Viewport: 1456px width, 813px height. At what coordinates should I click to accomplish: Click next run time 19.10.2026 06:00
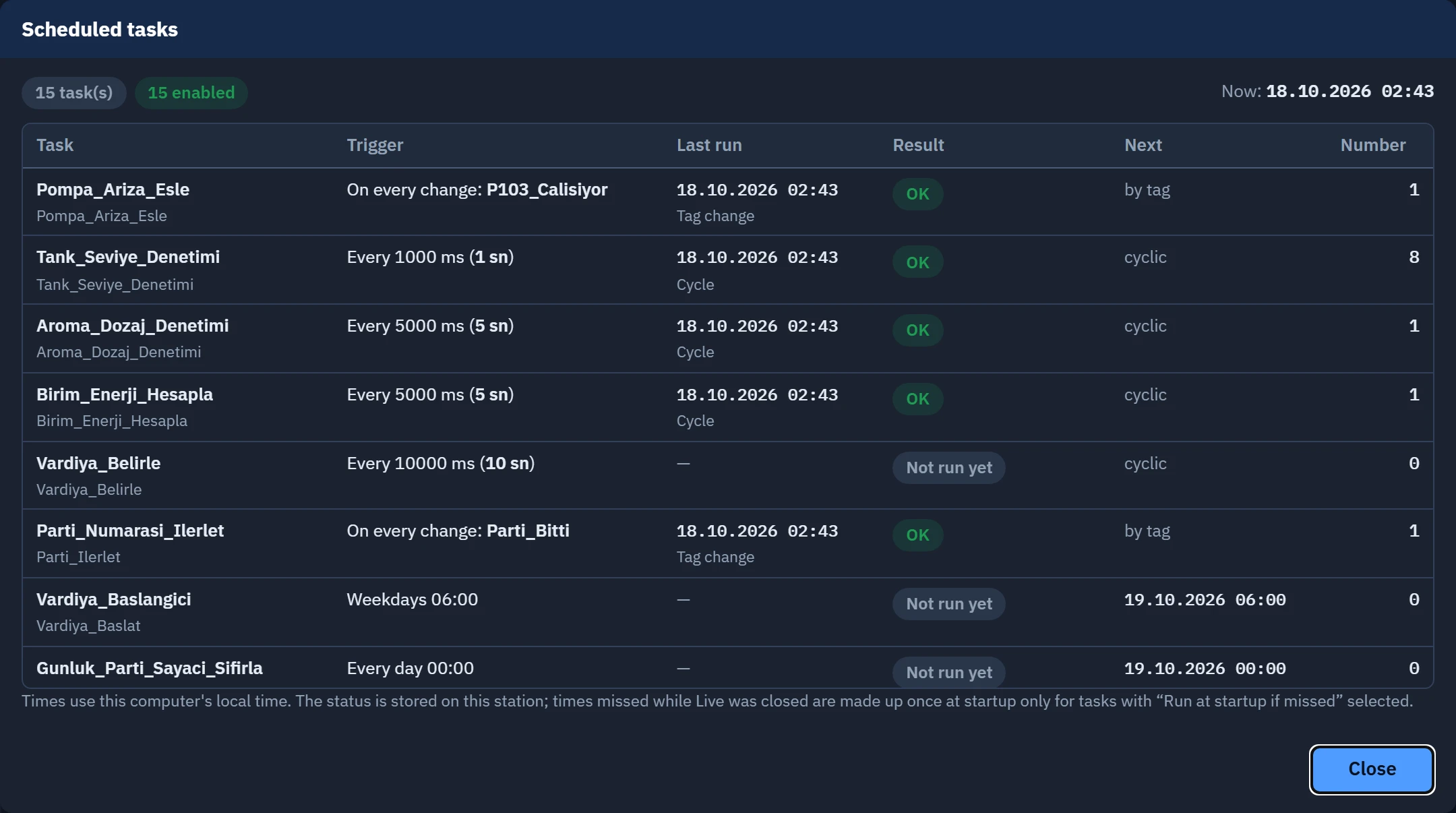(1205, 599)
